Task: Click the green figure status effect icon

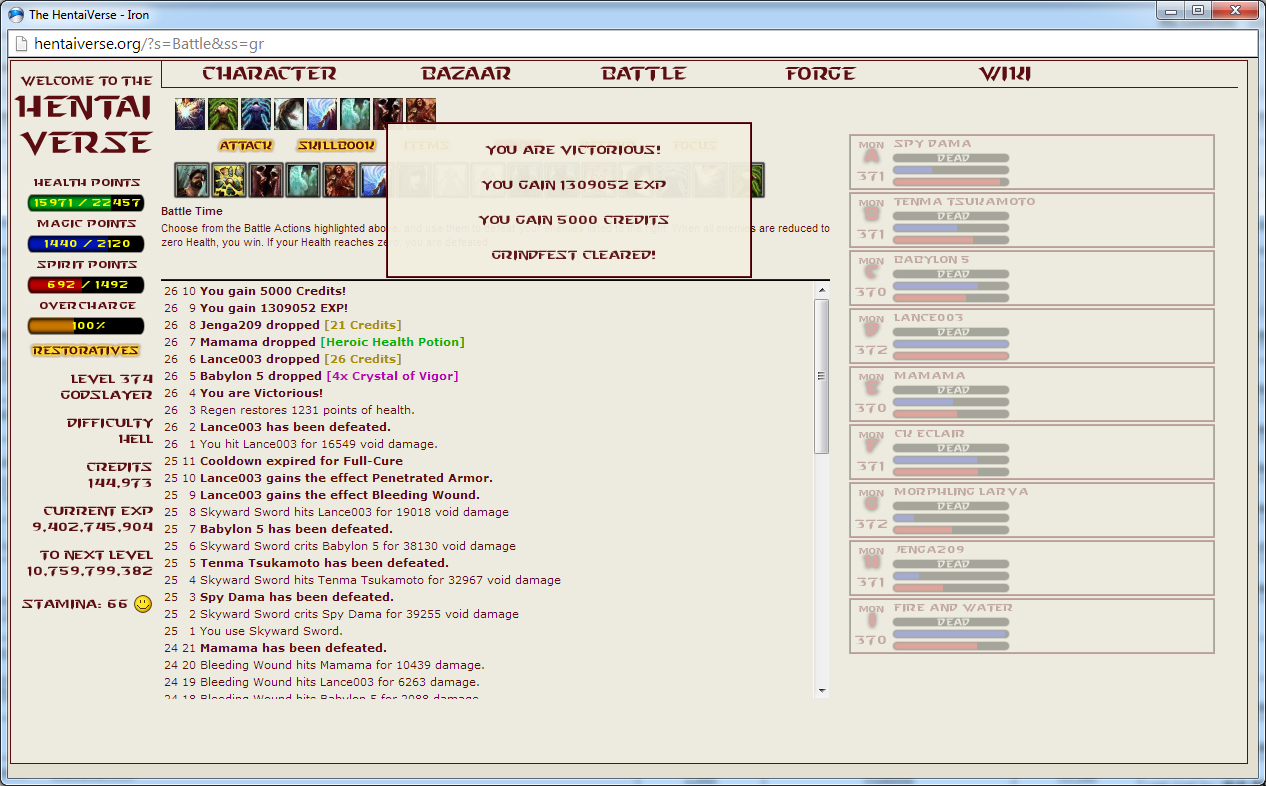Action: (x=223, y=113)
